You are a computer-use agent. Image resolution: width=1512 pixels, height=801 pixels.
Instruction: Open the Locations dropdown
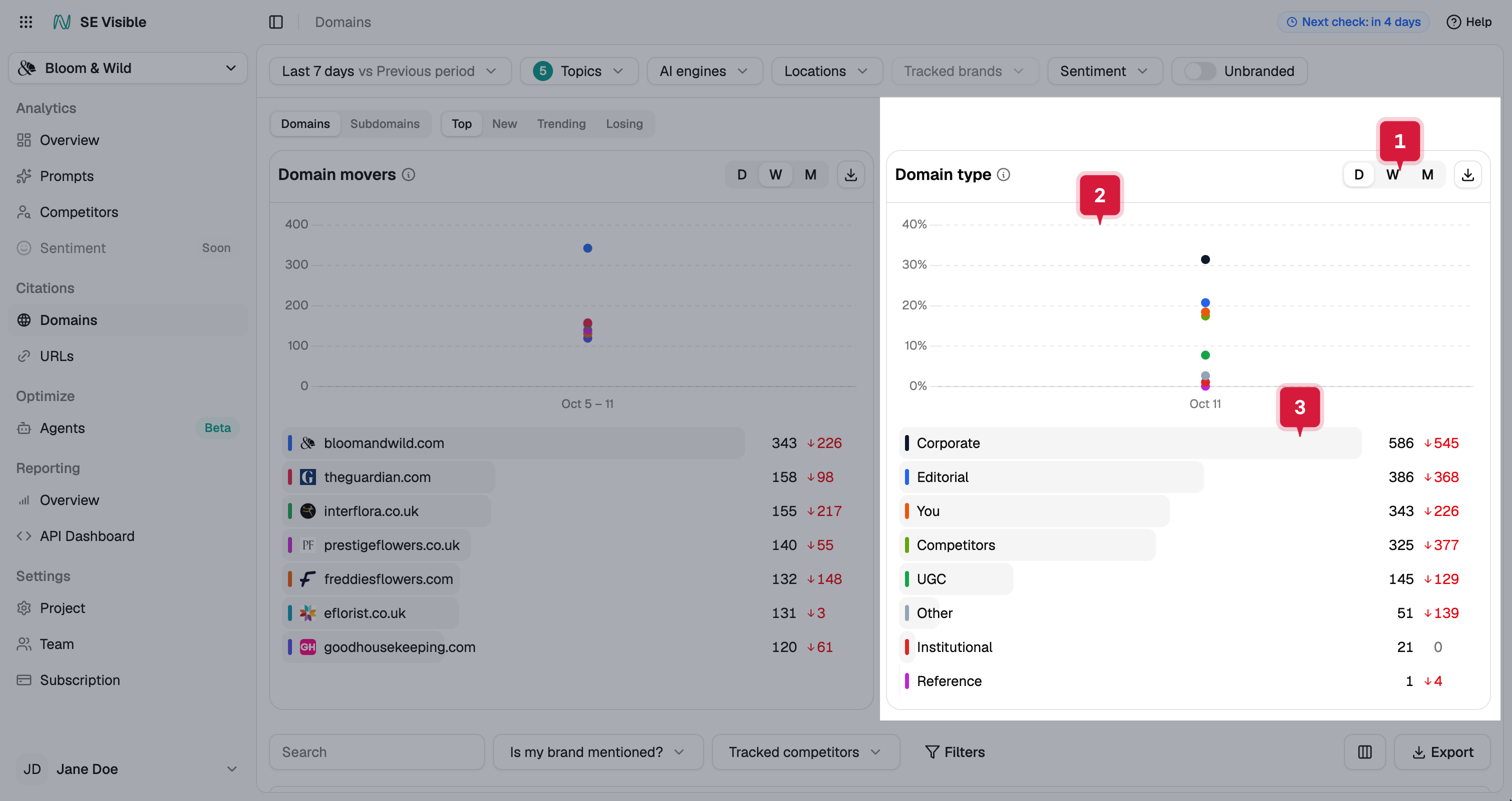click(826, 71)
